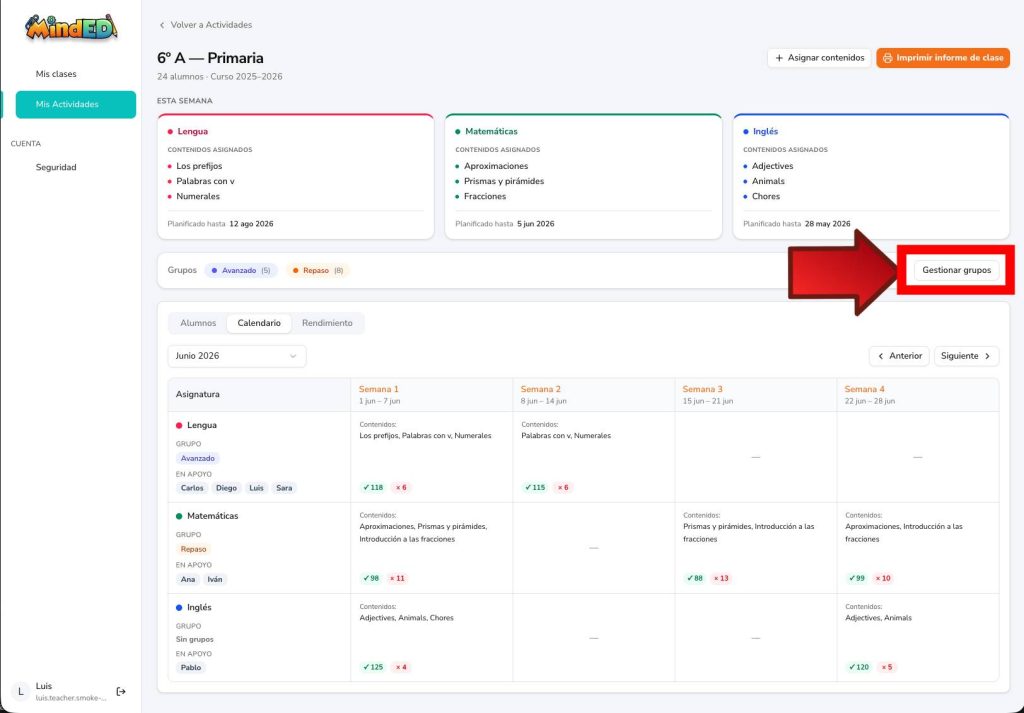
Task: Select the Carlos support student chip
Action: coord(192,488)
